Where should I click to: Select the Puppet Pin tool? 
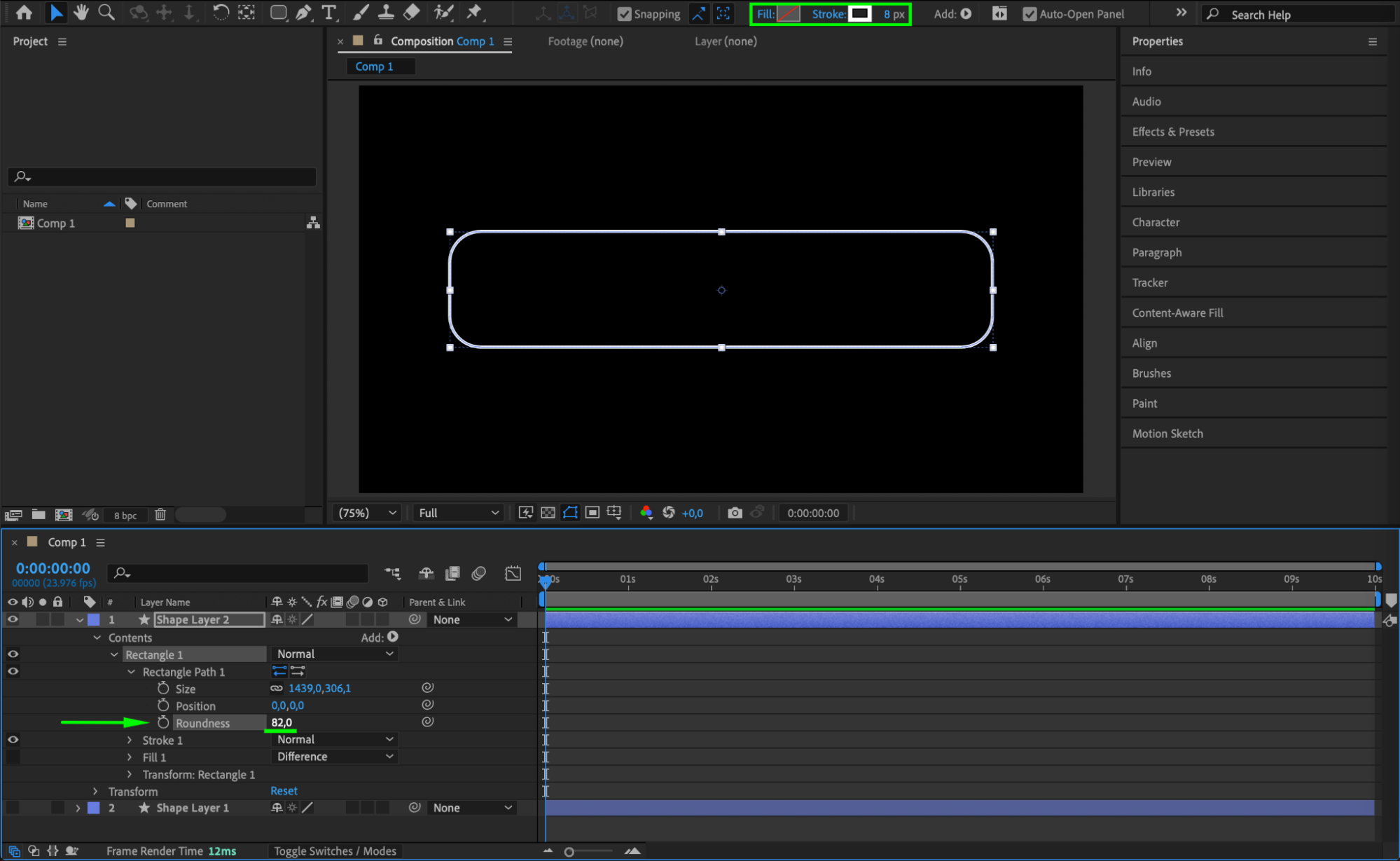coord(474,13)
